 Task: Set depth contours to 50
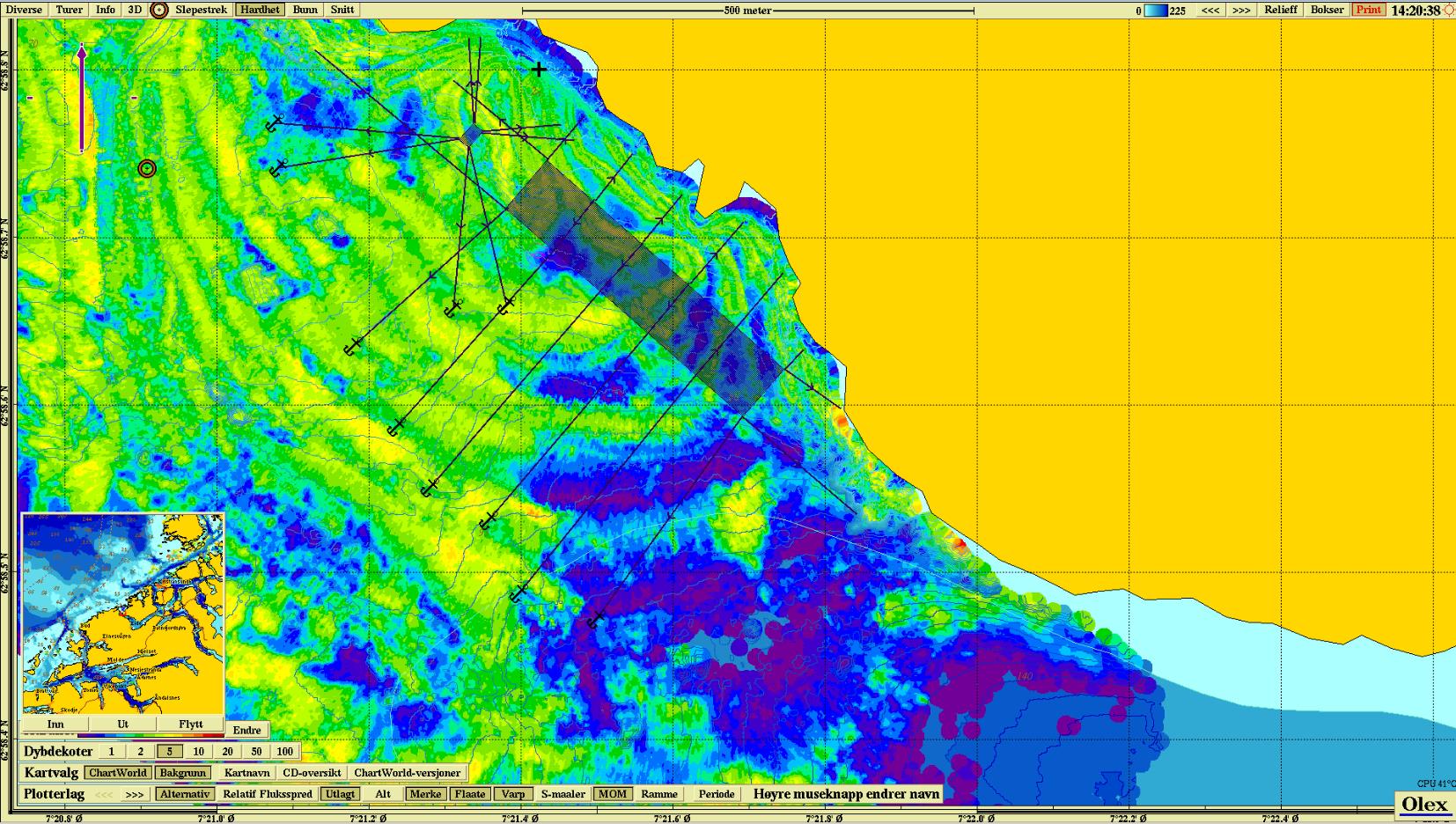pos(256,752)
